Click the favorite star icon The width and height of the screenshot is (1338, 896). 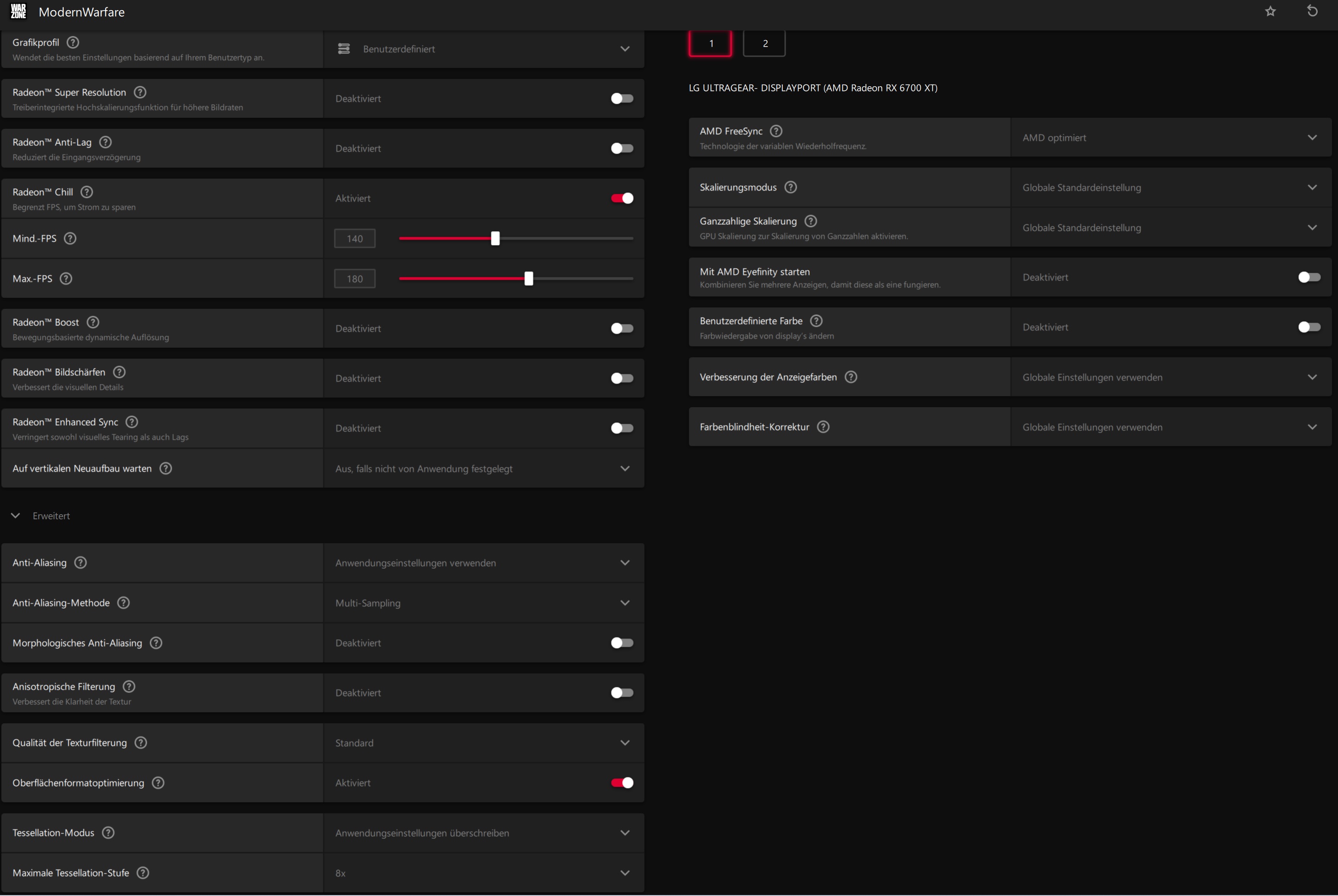tap(1270, 12)
